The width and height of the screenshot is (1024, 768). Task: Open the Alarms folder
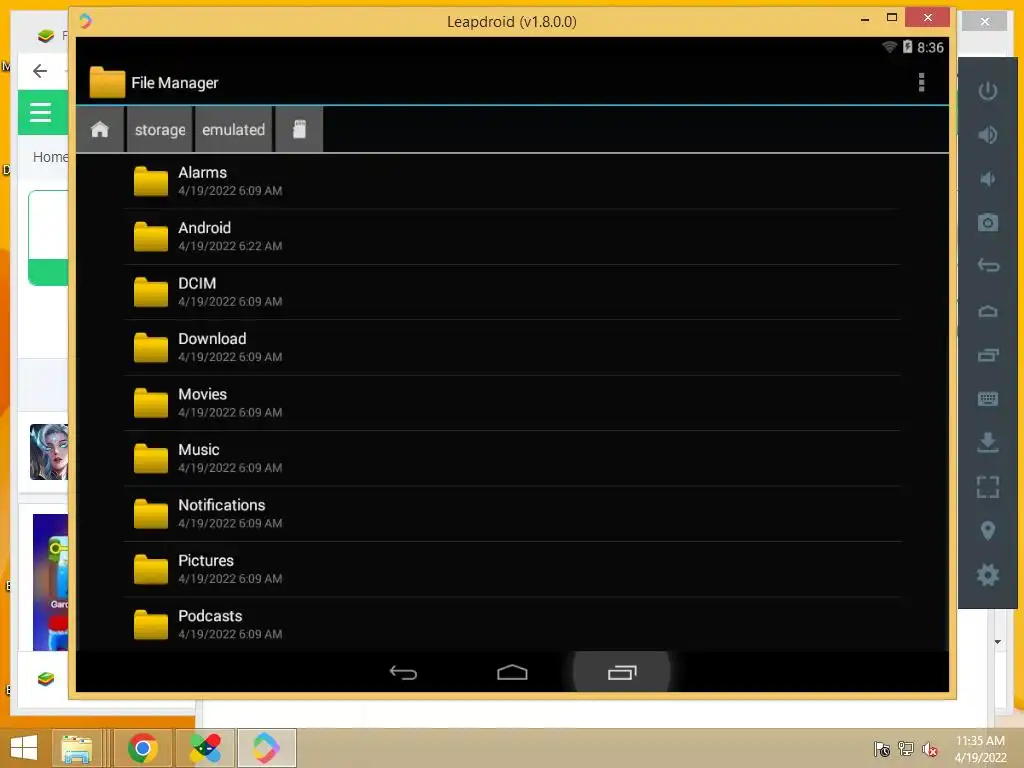(x=513, y=182)
